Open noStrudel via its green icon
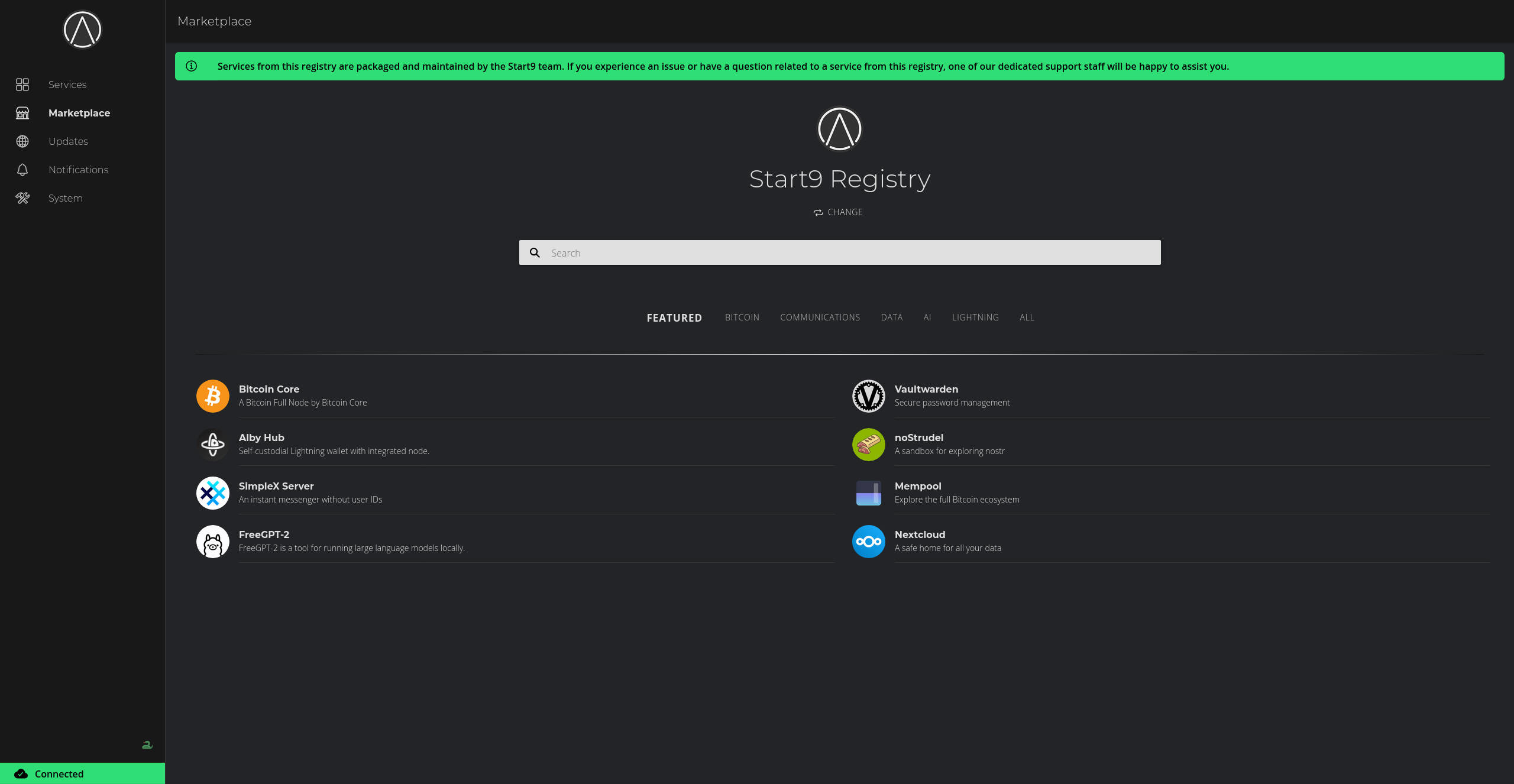The height and width of the screenshot is (784, 1514). point(869,445)
